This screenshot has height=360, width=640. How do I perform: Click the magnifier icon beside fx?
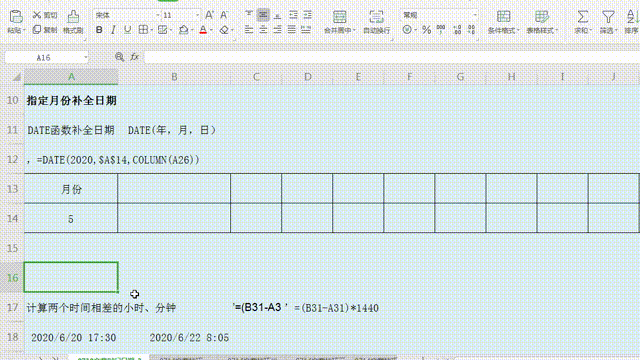click(119, 57)
